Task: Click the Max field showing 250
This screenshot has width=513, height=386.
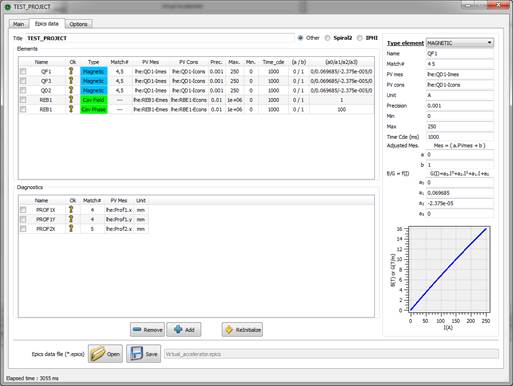Action: pyautogui.click(x=460, y=126)
